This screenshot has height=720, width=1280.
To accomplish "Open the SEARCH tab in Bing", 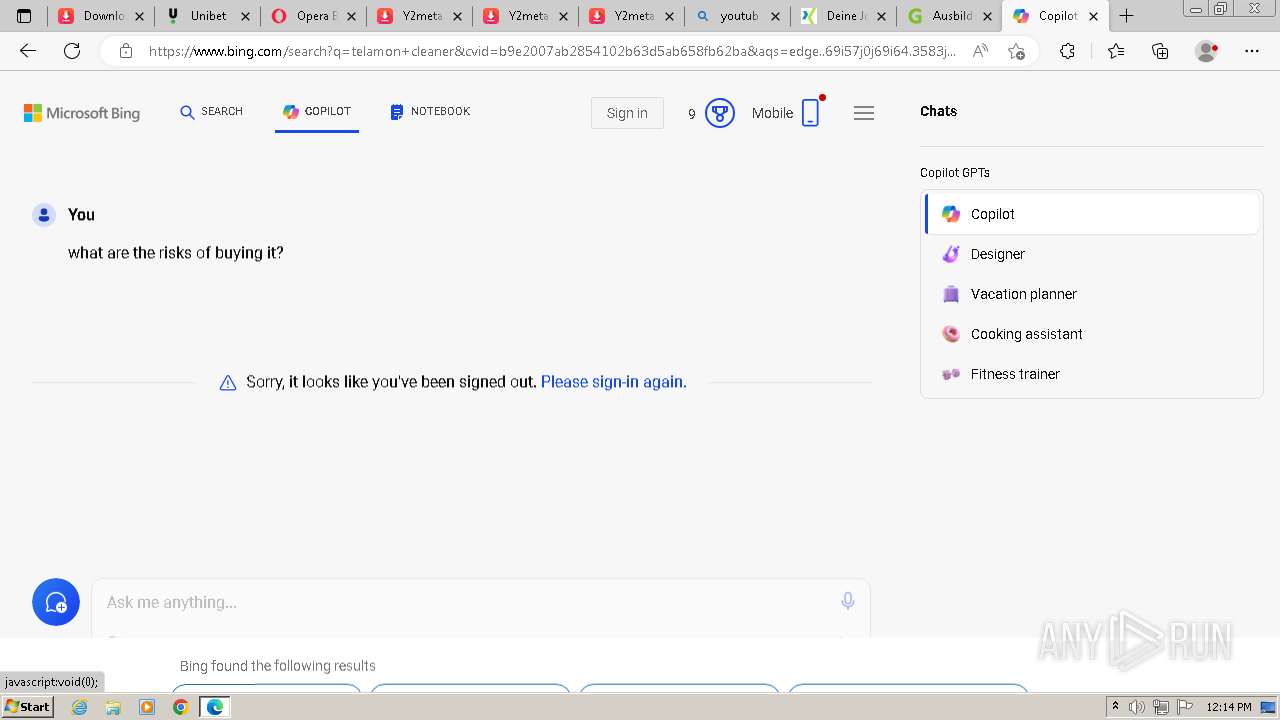I will [211, 112].
